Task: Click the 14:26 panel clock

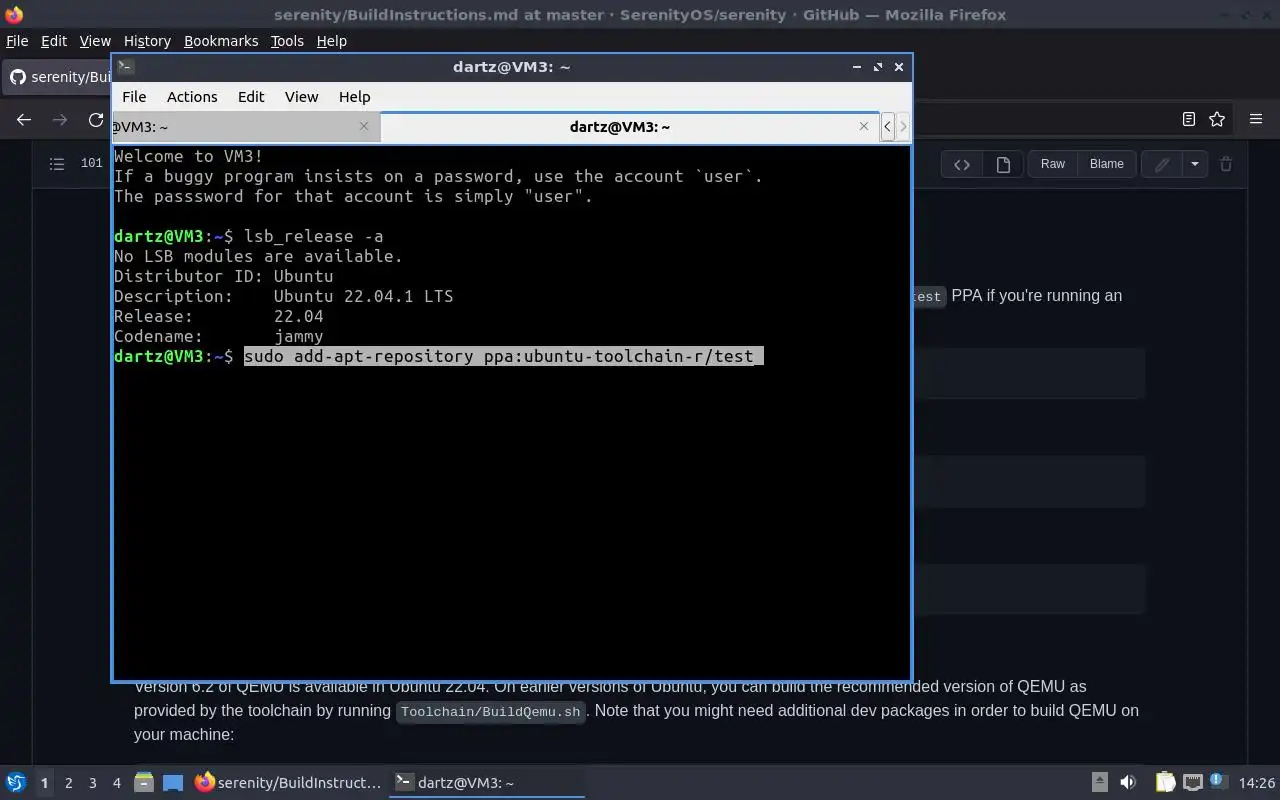Action: tap(1257, 783)
